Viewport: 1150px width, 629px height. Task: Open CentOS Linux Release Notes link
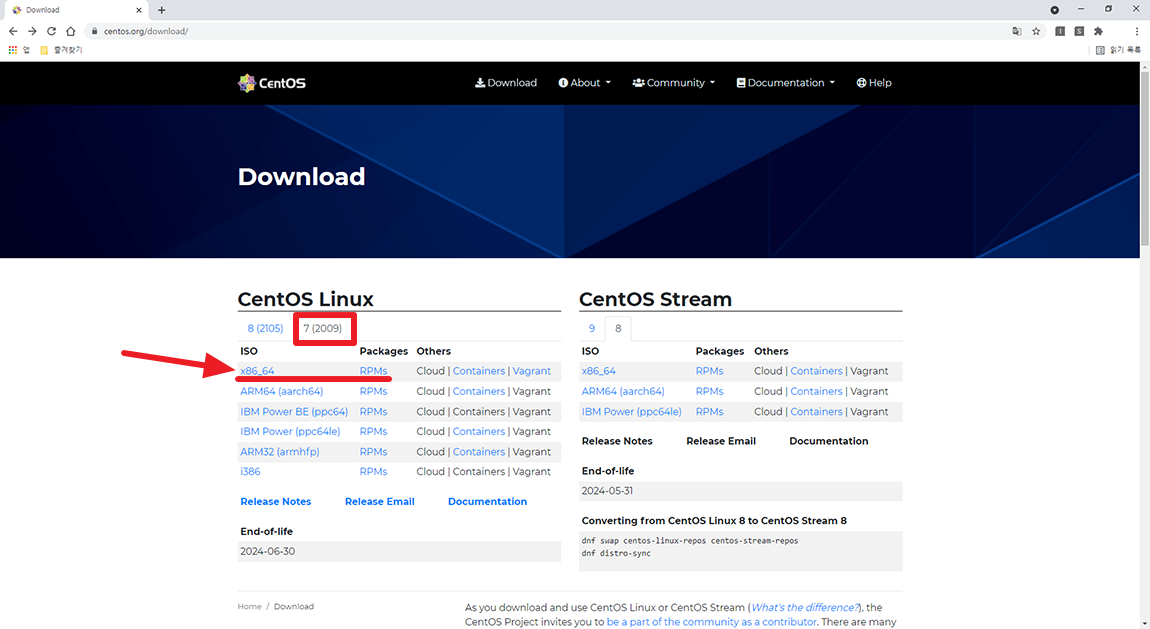(276, 501)
